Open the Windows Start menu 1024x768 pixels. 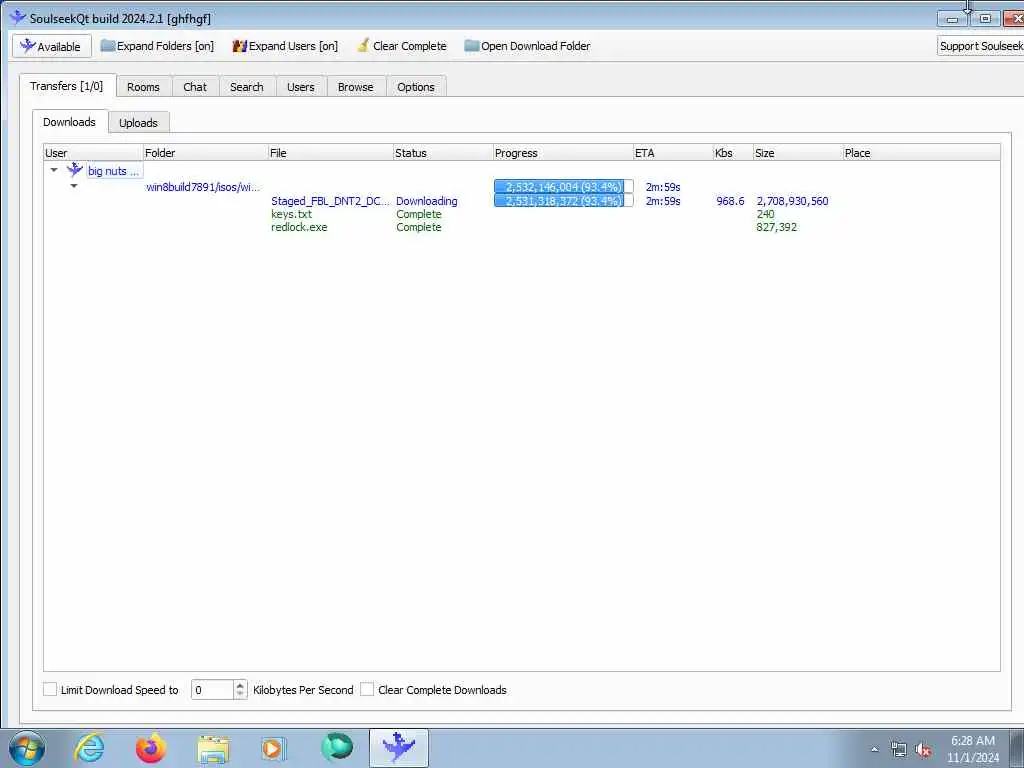[x=27, y=748]
